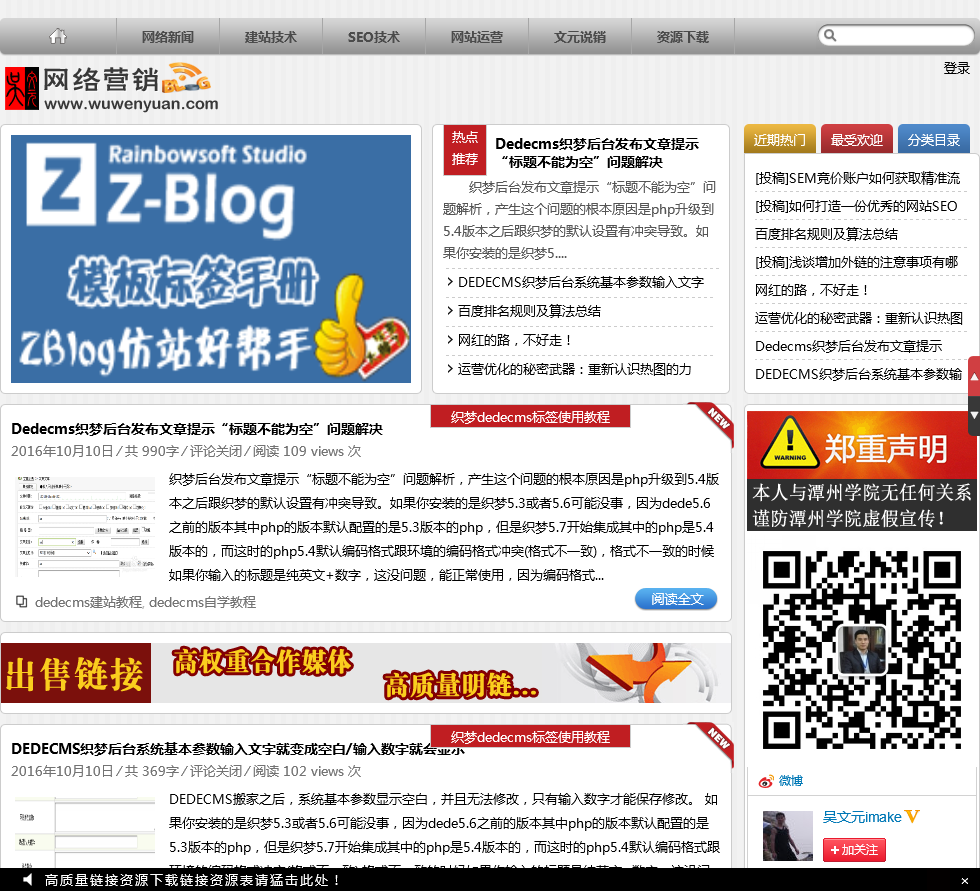
Task: Click the 吴文元imake avatar photo
Action: click(788, 835)
